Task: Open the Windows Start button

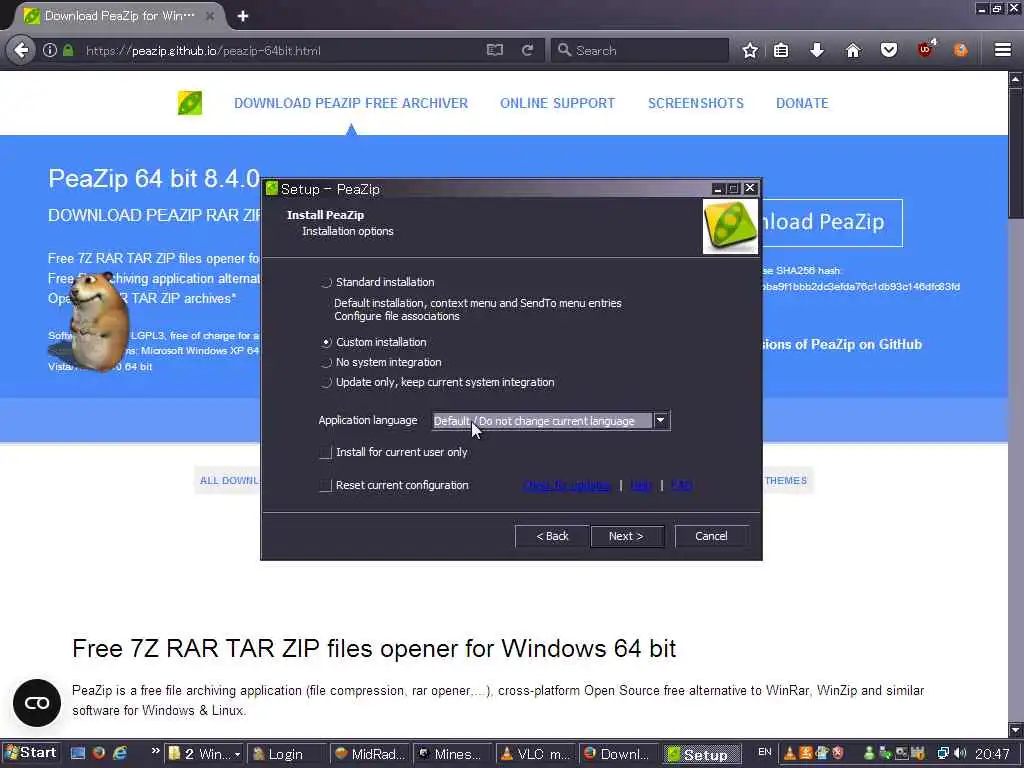Action: pyautogui.click(x=31, y=753)
